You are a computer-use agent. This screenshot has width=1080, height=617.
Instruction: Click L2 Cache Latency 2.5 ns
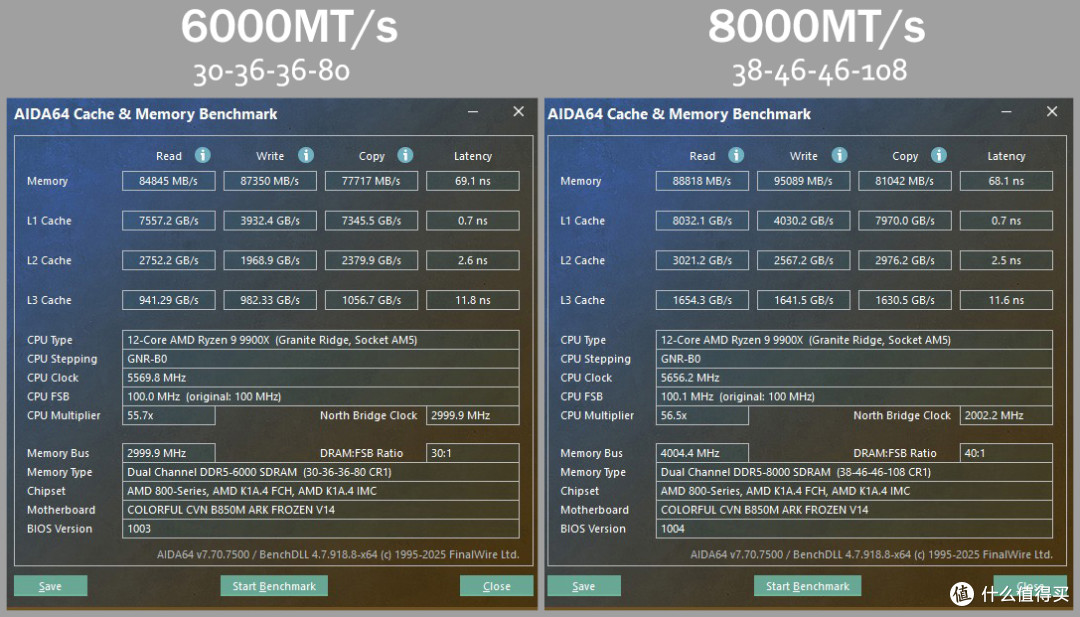1006,260
